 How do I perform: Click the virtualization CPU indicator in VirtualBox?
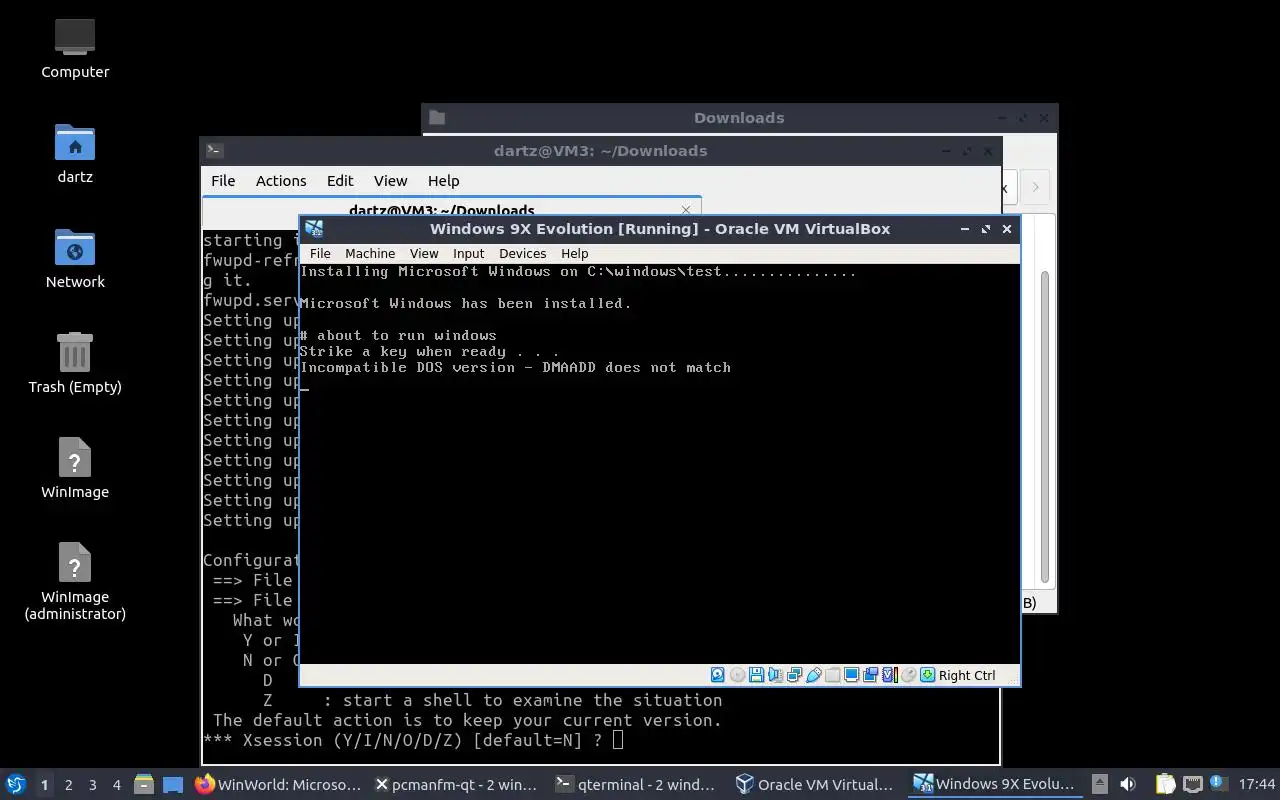tap(890, 675)
